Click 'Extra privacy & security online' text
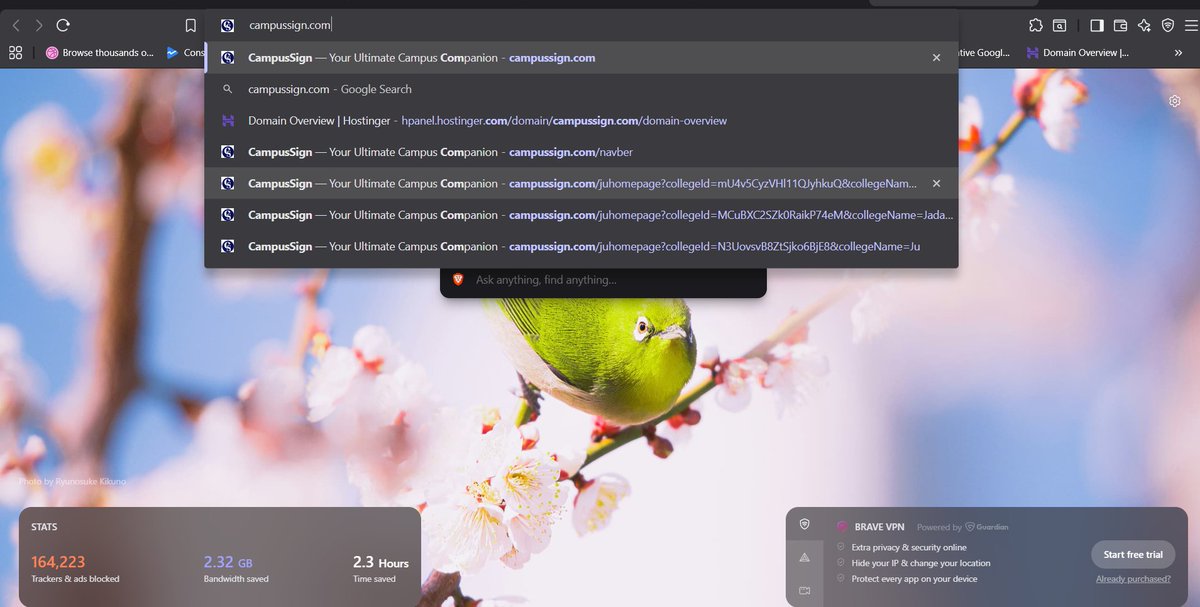 (x=909, y=547)
